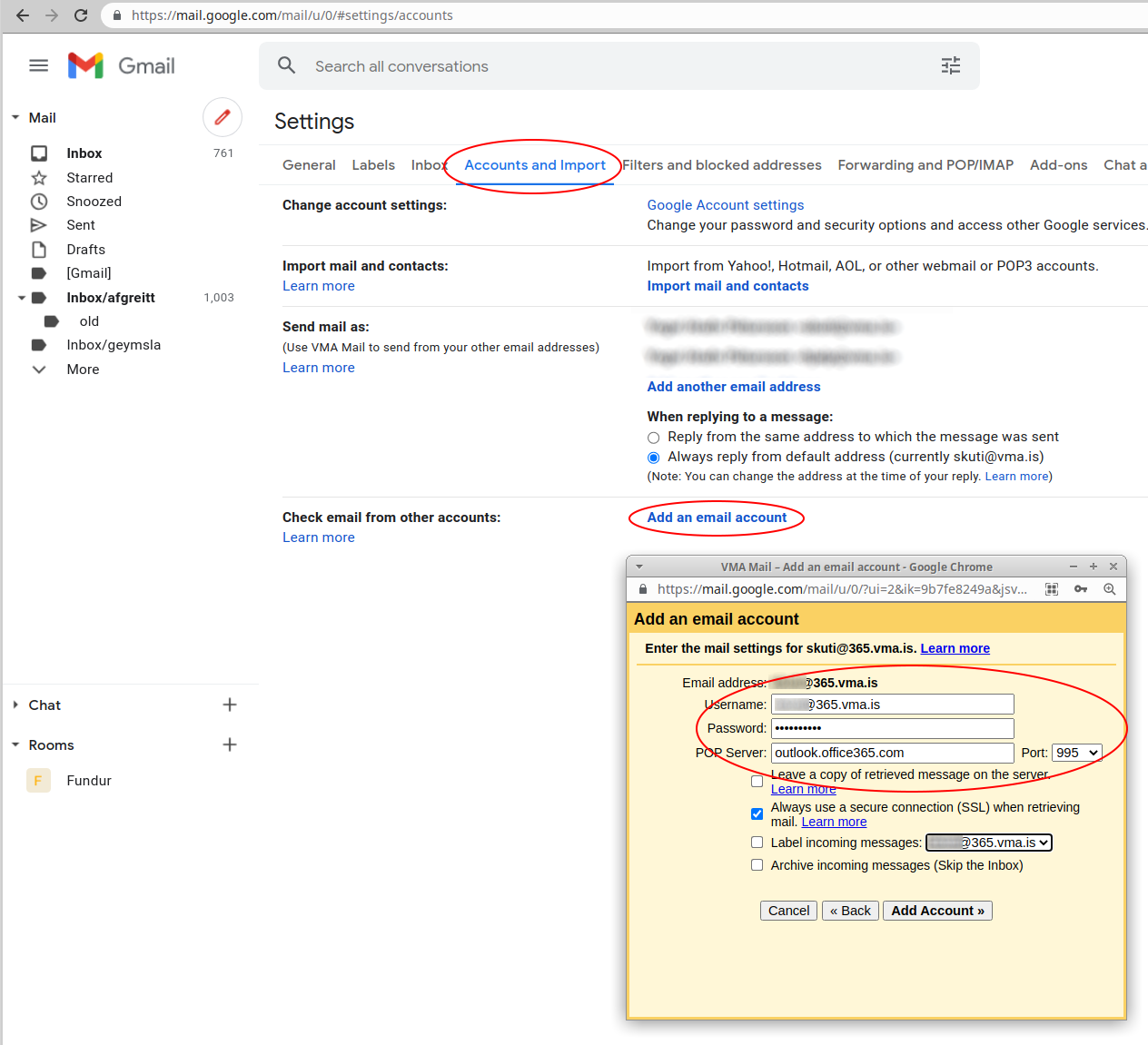Click the compose pencil button
Viewport: 1148px width, 1045px height.
tap(223, 117)
